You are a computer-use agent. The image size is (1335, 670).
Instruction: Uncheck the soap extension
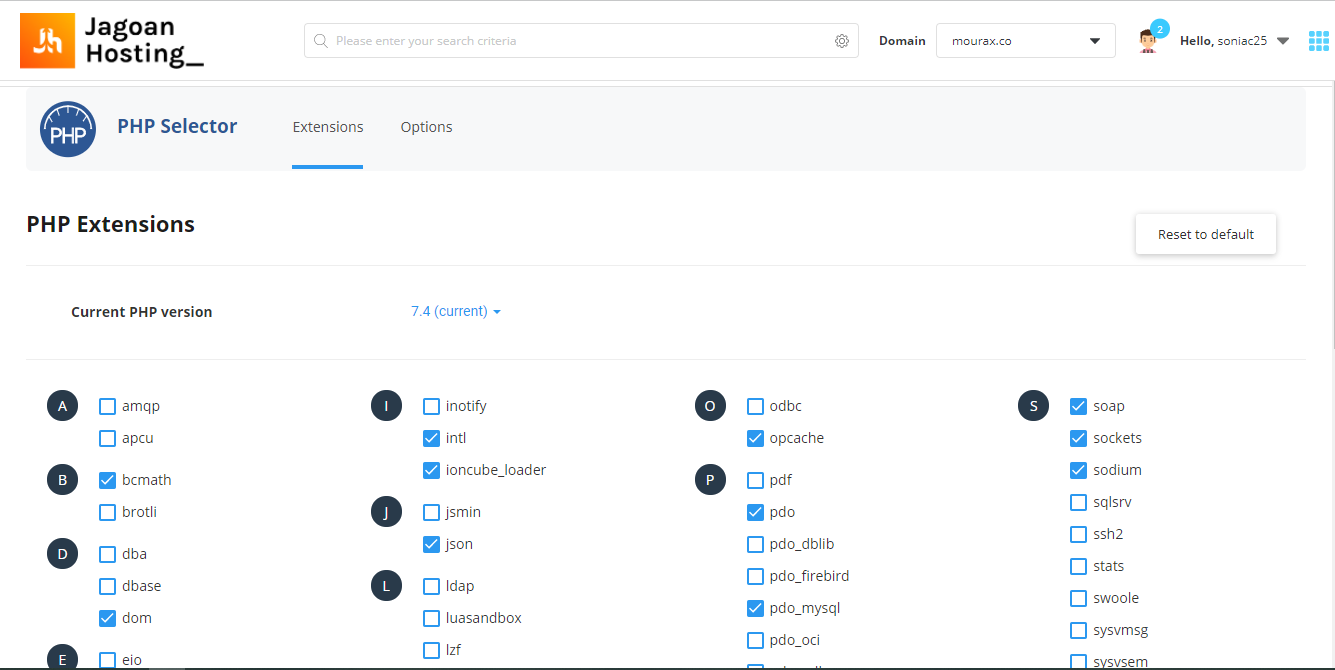1078,406
